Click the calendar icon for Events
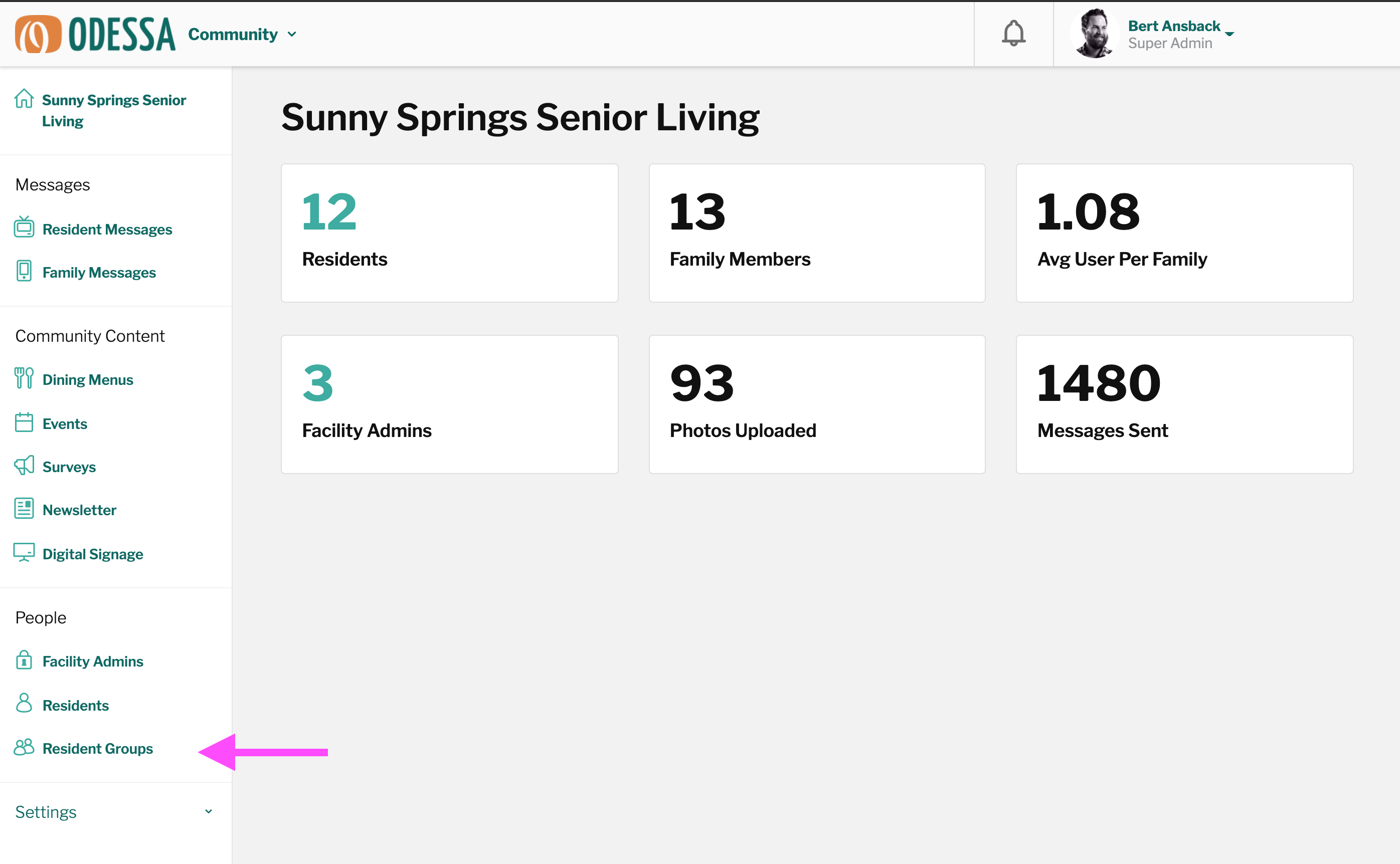The height and width of the screenshot is (864, 1400). [24, 422]
